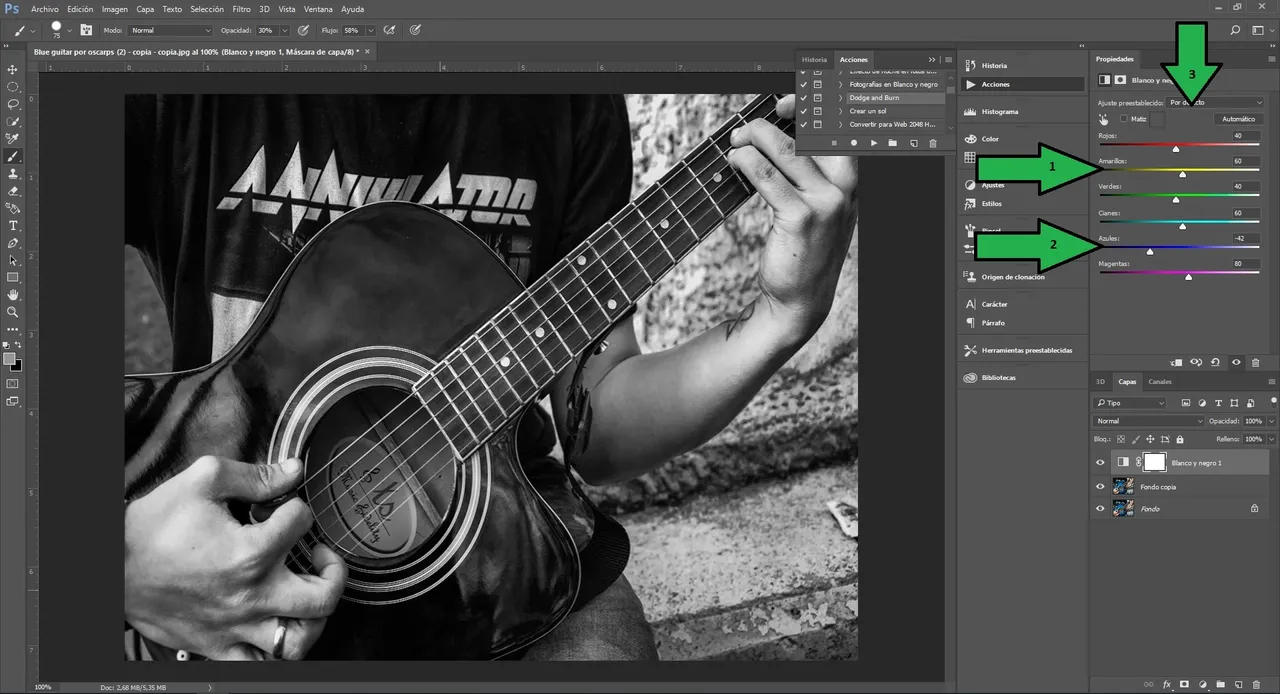Toggle airbrush build-up option in options bar
This screenshot has width=1280, height=694.
click(389, 30)
